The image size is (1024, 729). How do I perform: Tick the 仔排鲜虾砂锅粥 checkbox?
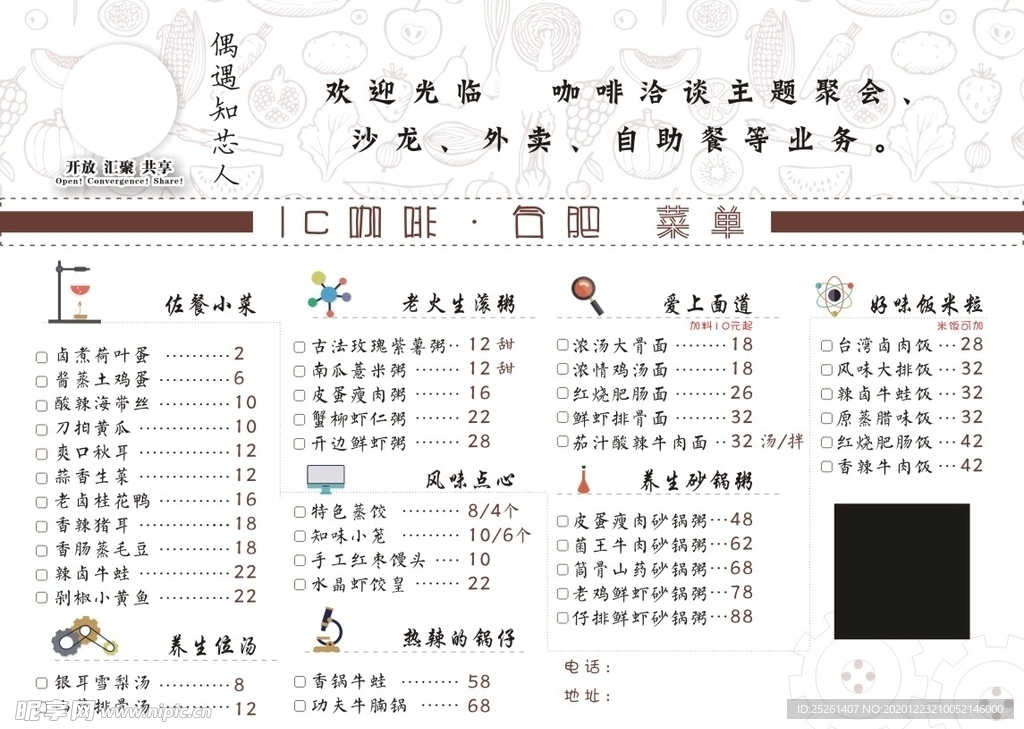click(x=563, y=618)
